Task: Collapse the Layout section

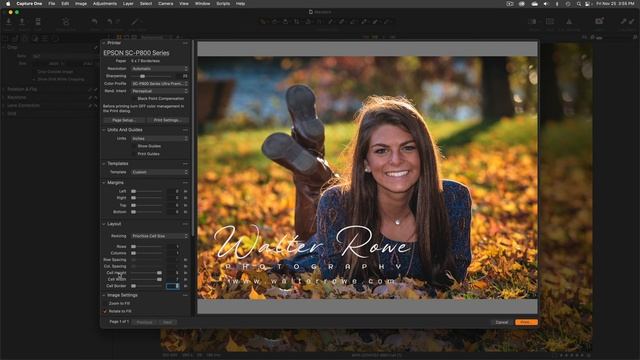Action: pyautogui.click(x=104, y=224)
